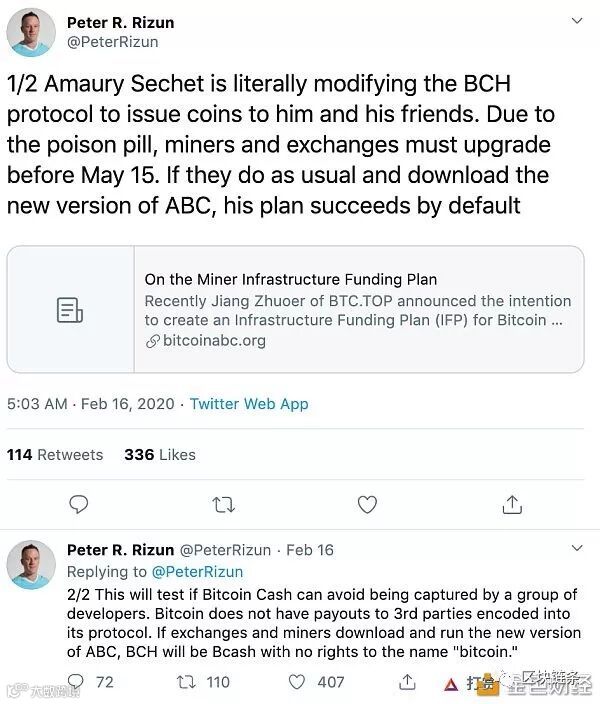Click @PeterRizun in Replying to line
Viewport: 600px width, 704px height.
click(197, 572)
